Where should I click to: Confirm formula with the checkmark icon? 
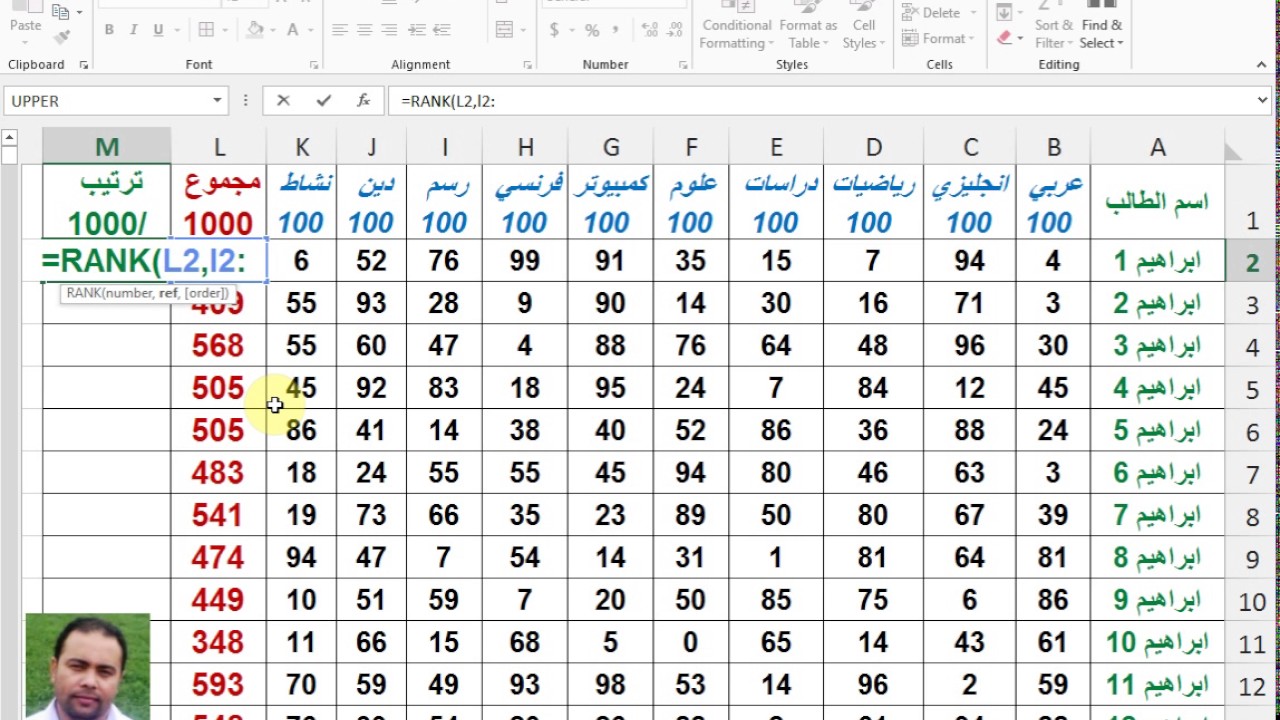323,100
